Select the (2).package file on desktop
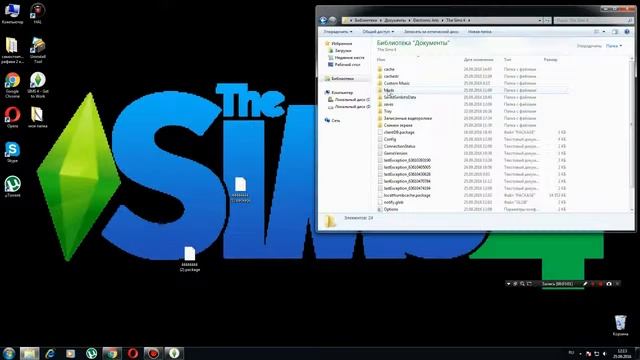 190,259
